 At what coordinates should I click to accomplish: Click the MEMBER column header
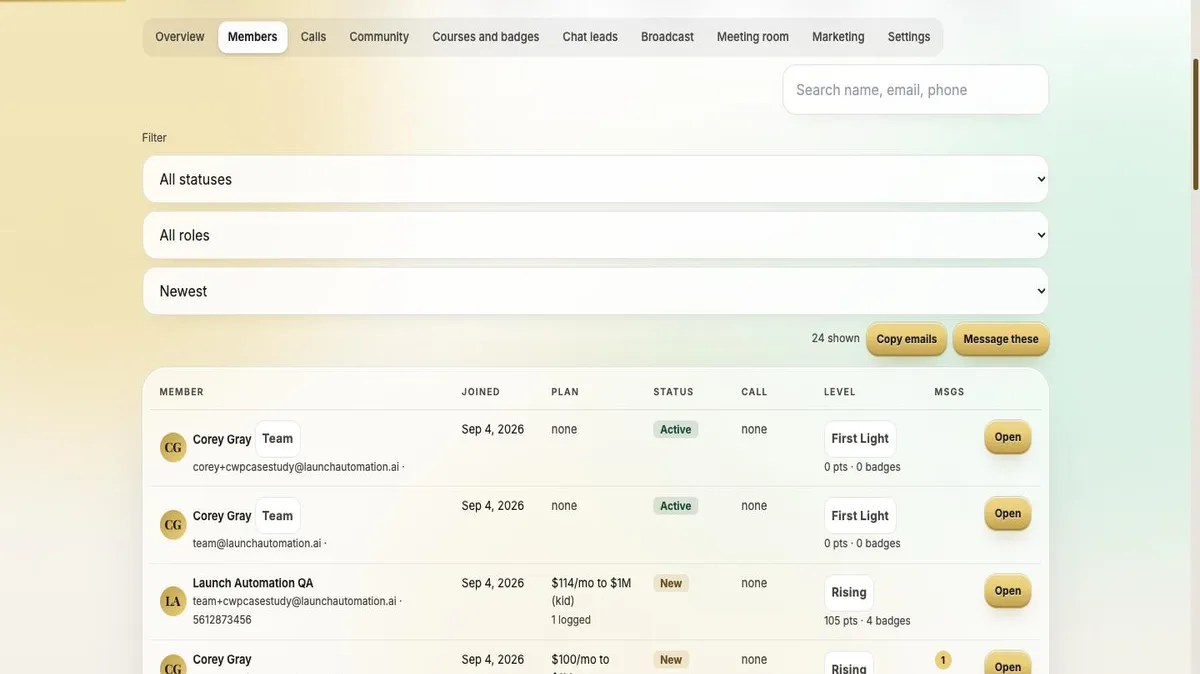(182, 392)
